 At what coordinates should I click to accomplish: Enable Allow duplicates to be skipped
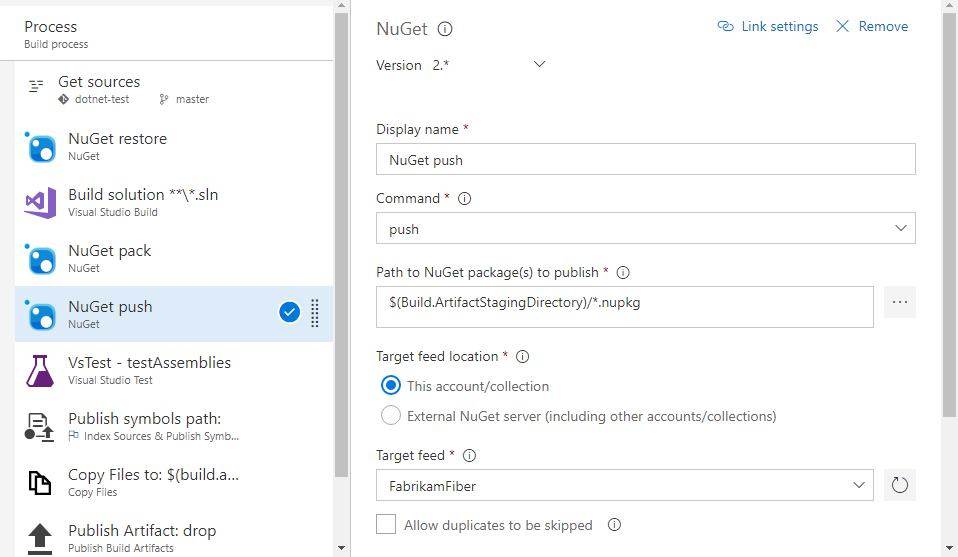pyautogui.click(x=386, y=524)
